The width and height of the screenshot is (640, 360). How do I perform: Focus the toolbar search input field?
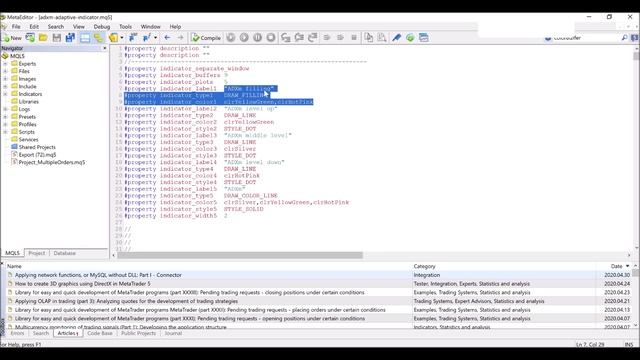click(x=586, y=38)
